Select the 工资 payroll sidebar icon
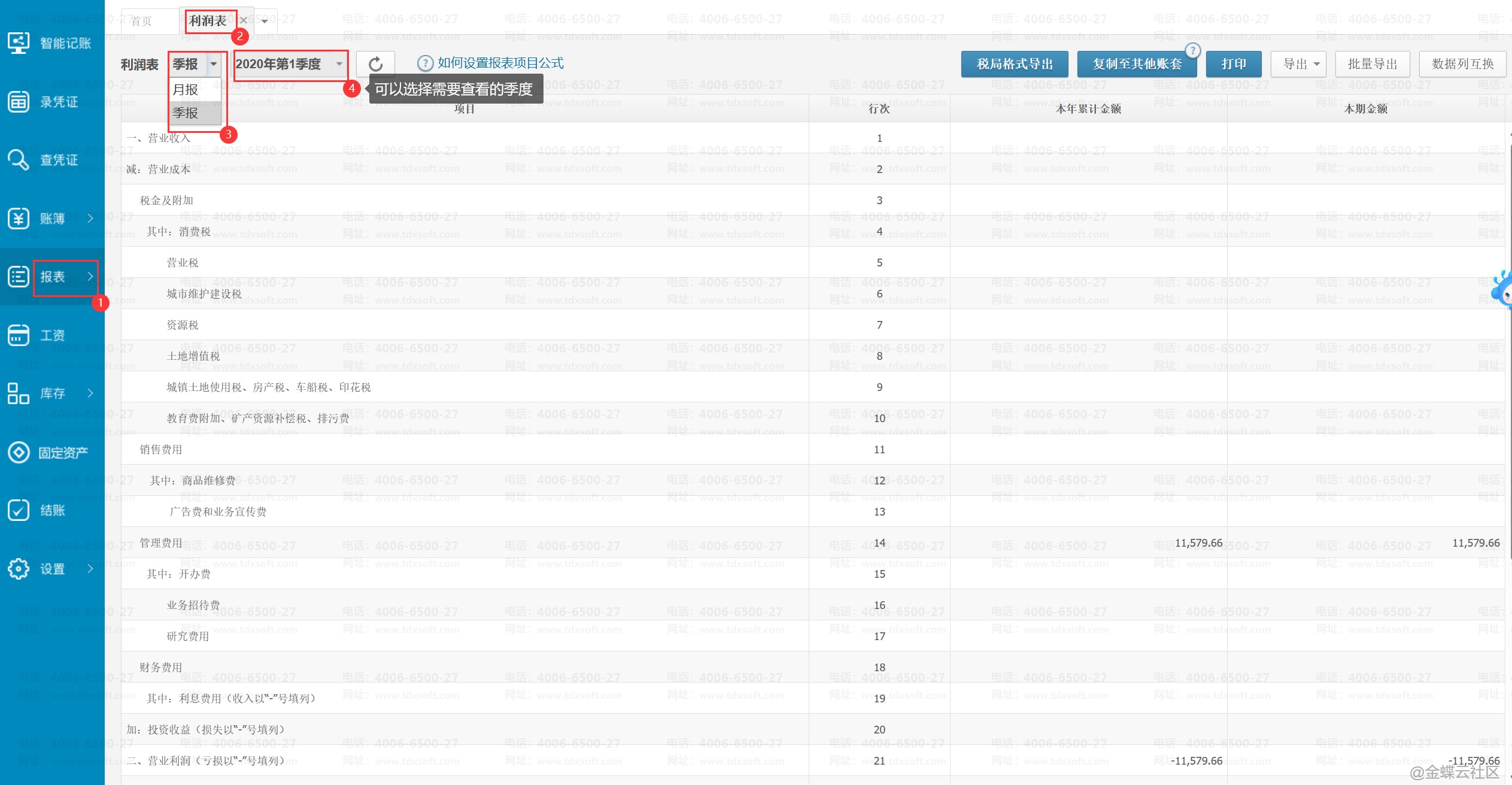 point(19,335)
